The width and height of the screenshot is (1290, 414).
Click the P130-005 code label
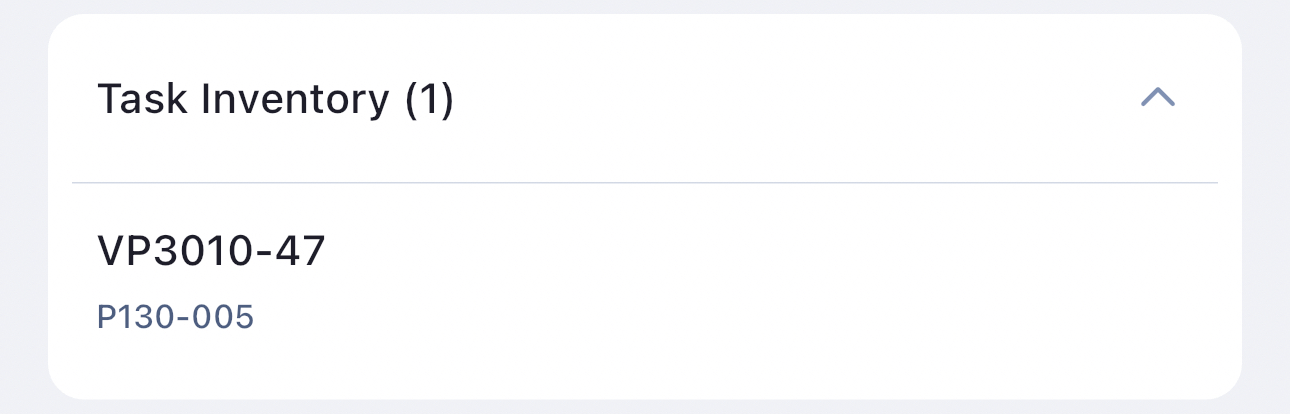(175, 317)
